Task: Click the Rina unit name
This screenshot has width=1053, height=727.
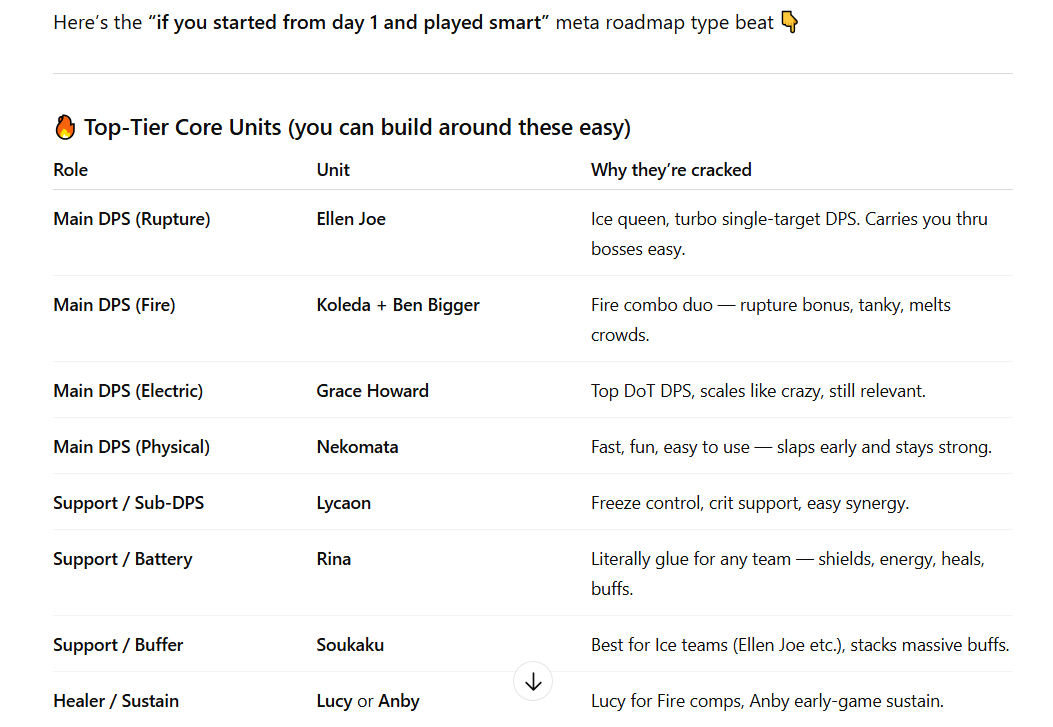Action: [333, 559]
